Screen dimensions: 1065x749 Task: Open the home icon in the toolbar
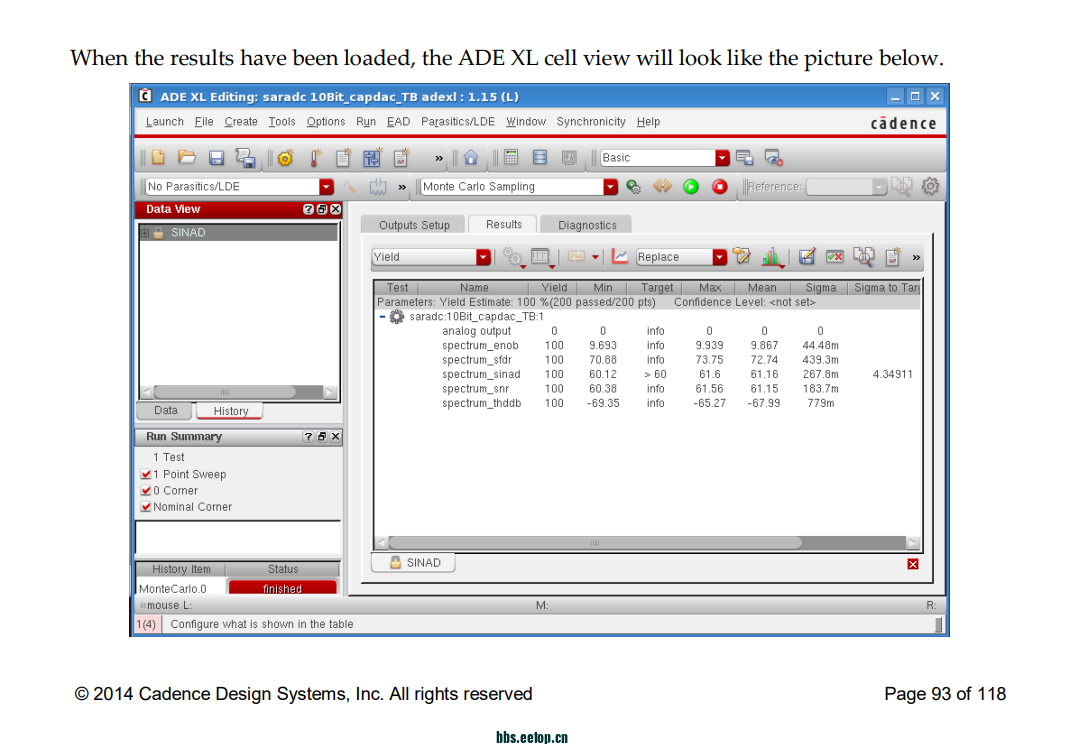point(471,158)
